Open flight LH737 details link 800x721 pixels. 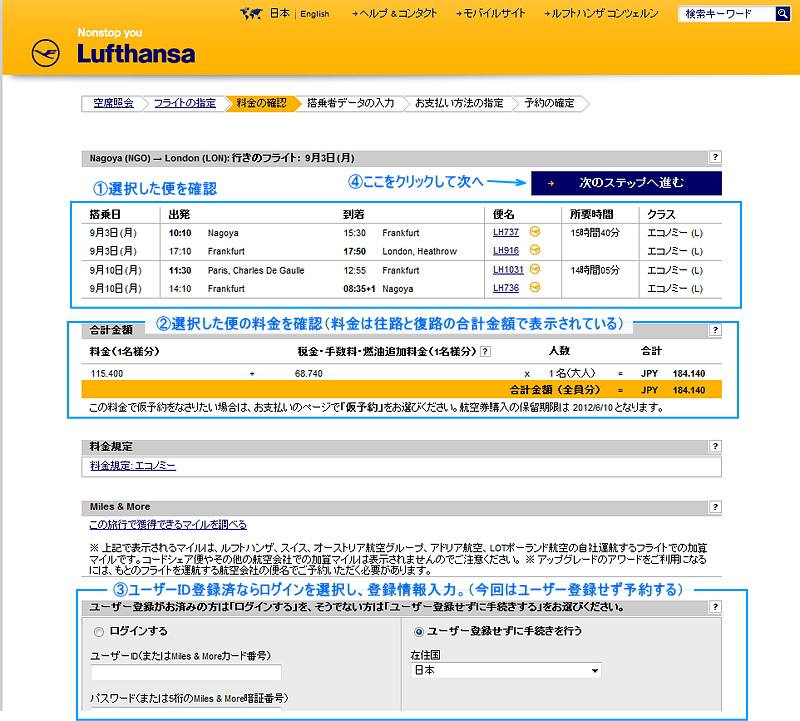coord(506,232)
